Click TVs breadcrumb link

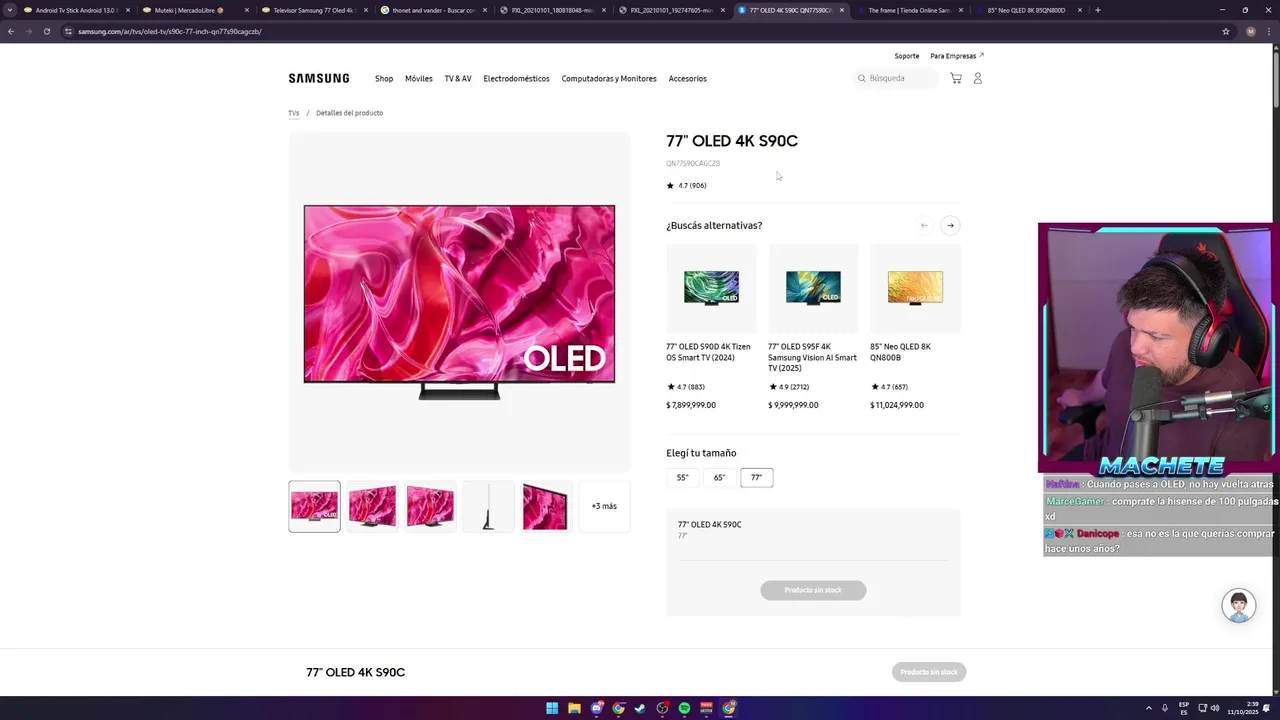294,113
